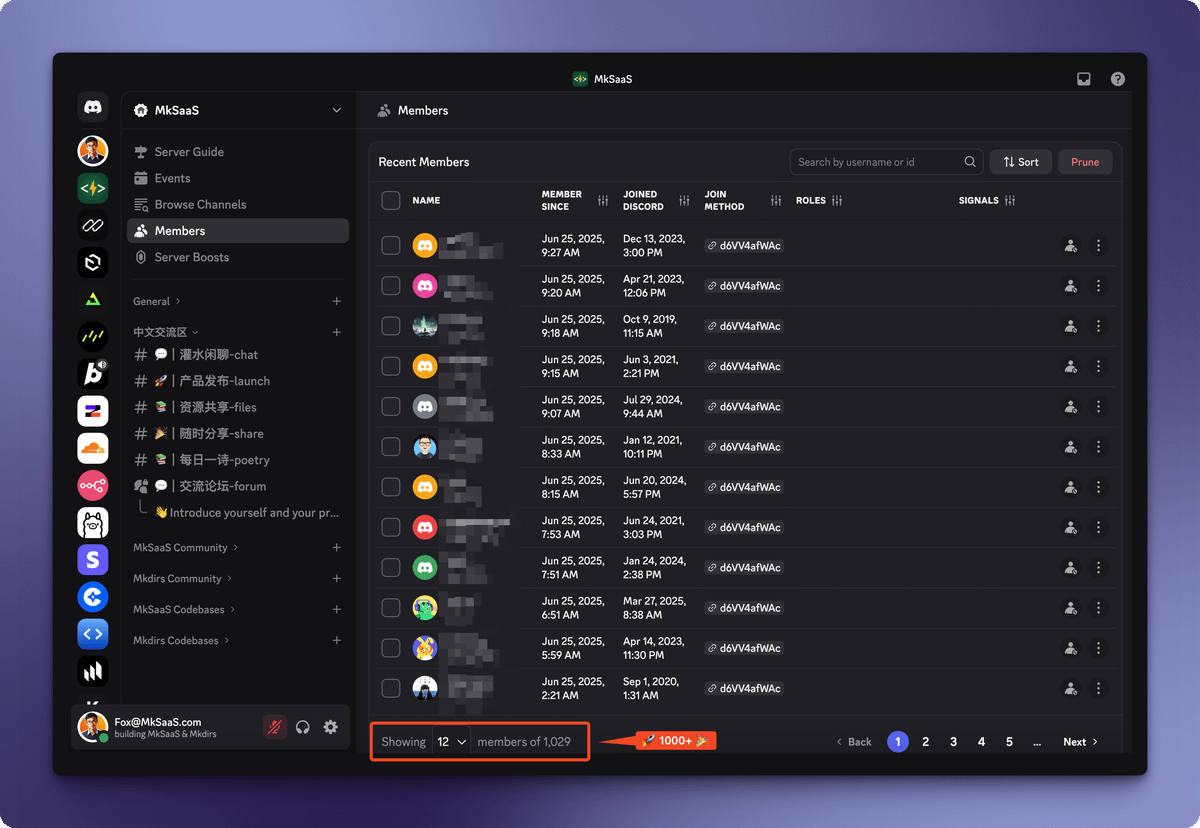
Task: Open Joined Discord column filter icon
Action: coord(684,201)
